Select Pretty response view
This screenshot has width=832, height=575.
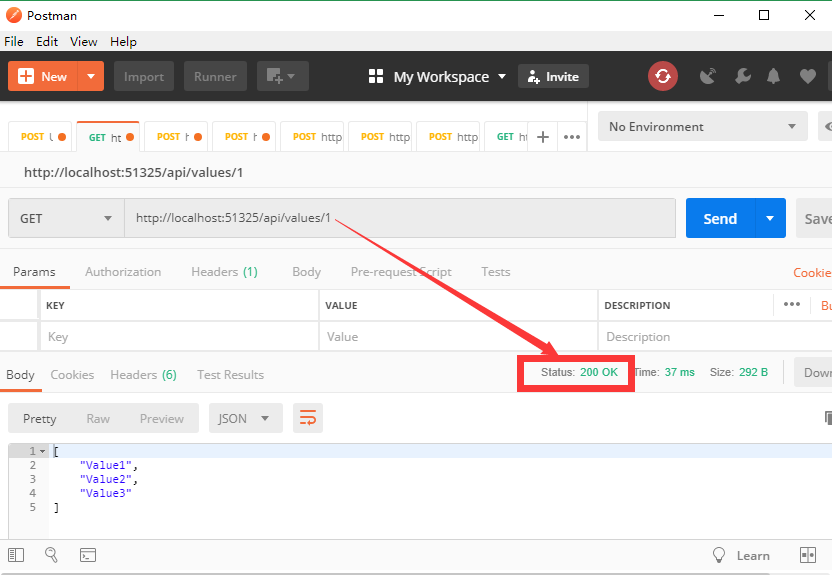coord(39,418)
